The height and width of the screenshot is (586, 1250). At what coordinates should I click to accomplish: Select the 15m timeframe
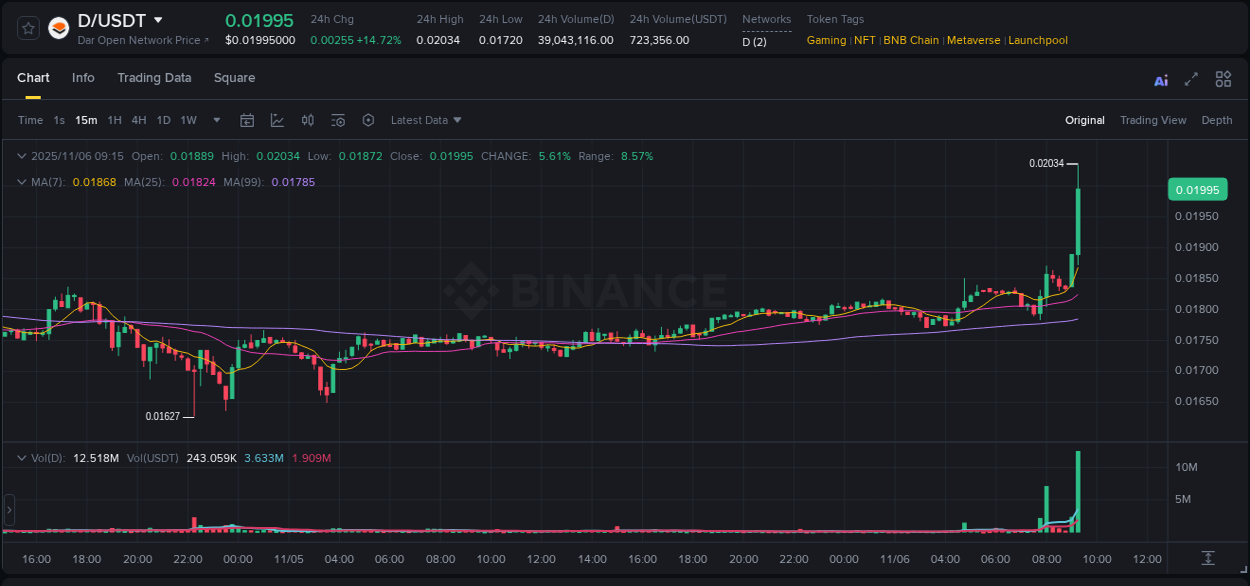[86, 119]
